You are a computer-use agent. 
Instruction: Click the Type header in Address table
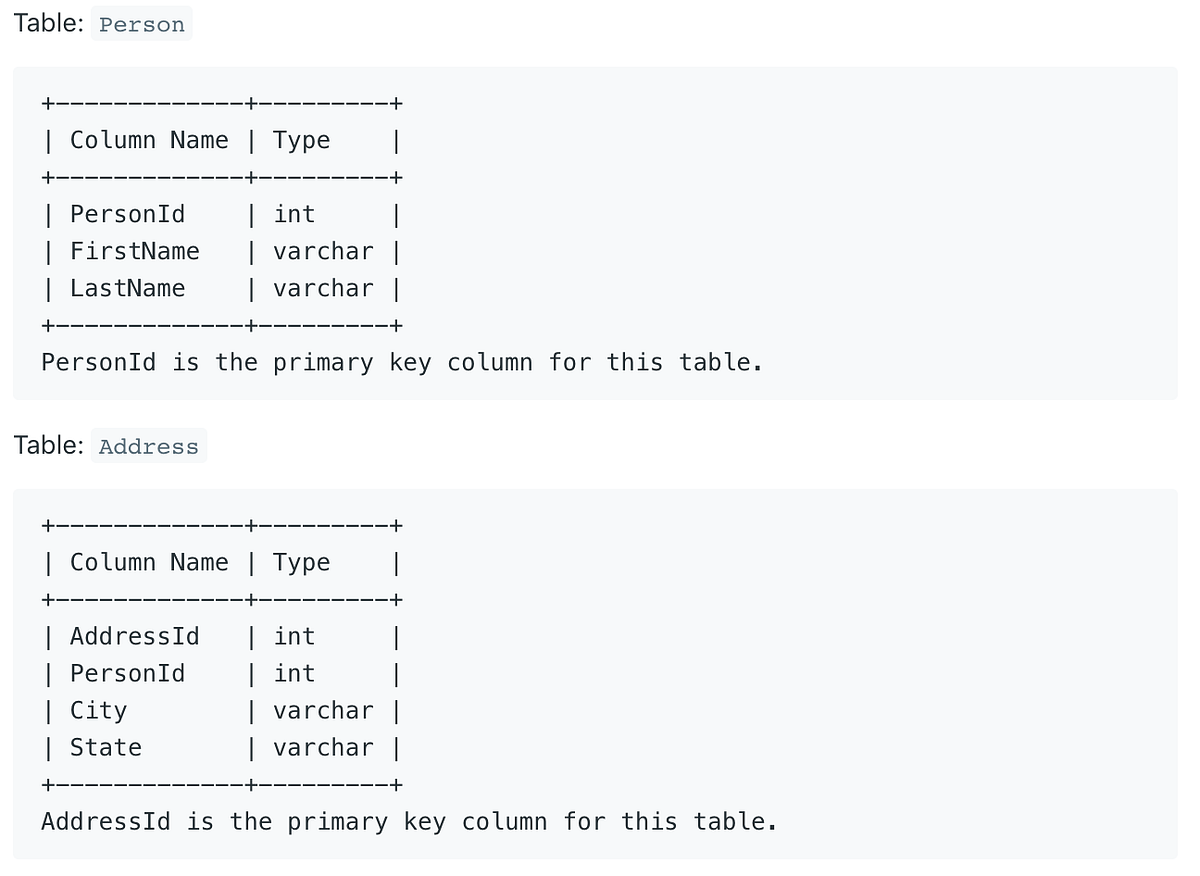301,563
